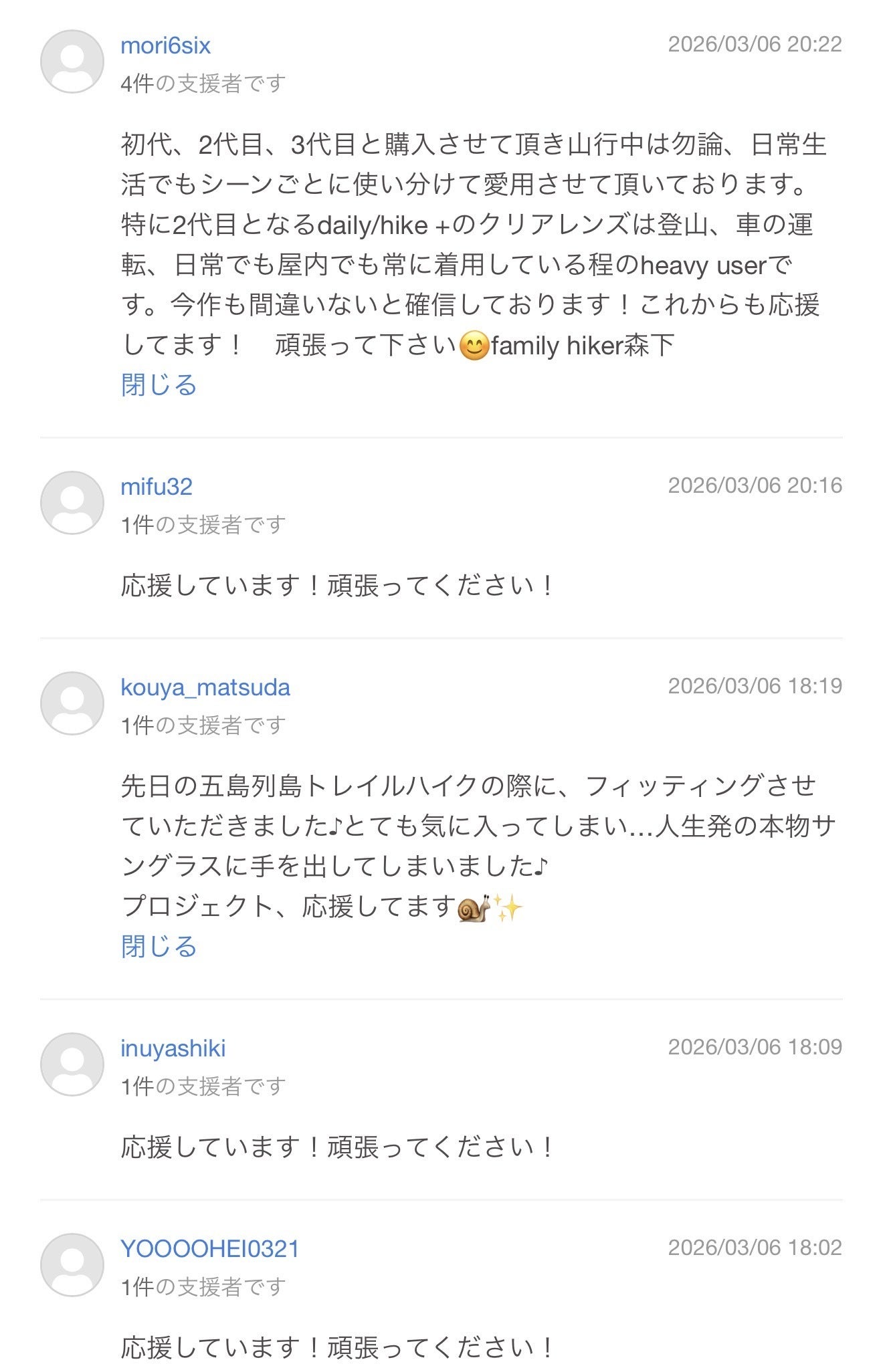Click the smiley emoji in mori6six's comment
The image size is (883, 1372).
474,346
